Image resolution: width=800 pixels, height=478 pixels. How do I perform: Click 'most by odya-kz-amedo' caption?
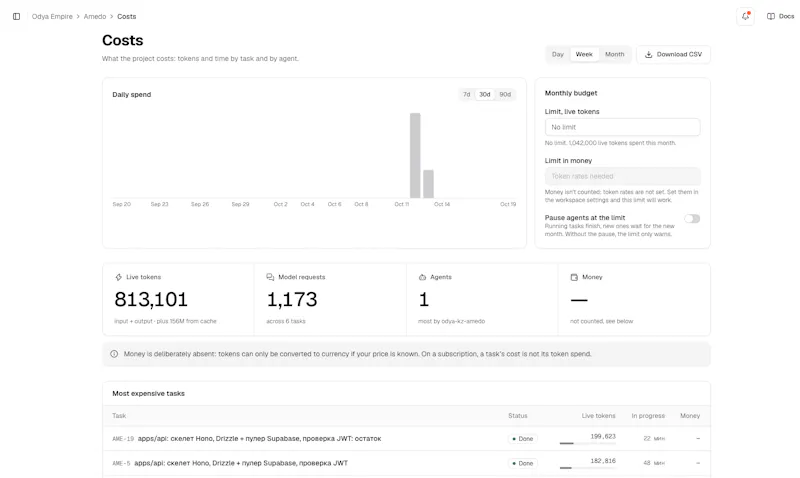pos(452,321)
